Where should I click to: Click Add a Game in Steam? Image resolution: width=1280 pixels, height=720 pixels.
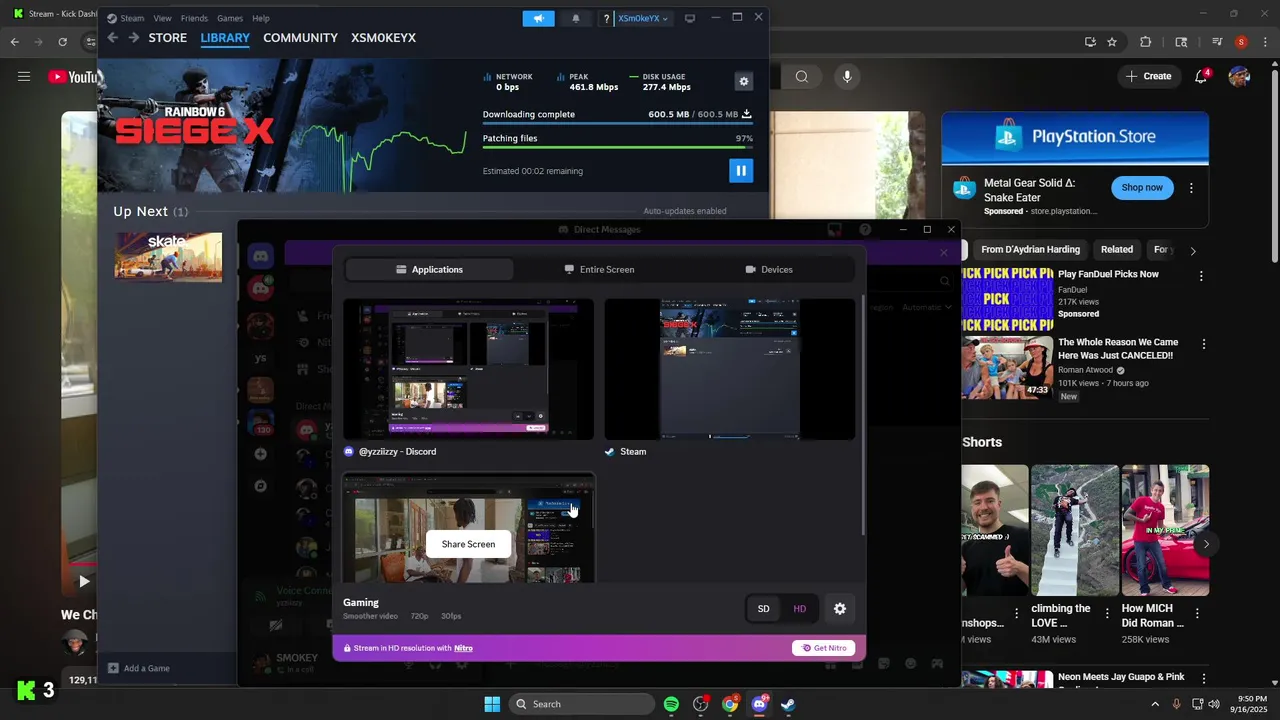click(139, 668)
